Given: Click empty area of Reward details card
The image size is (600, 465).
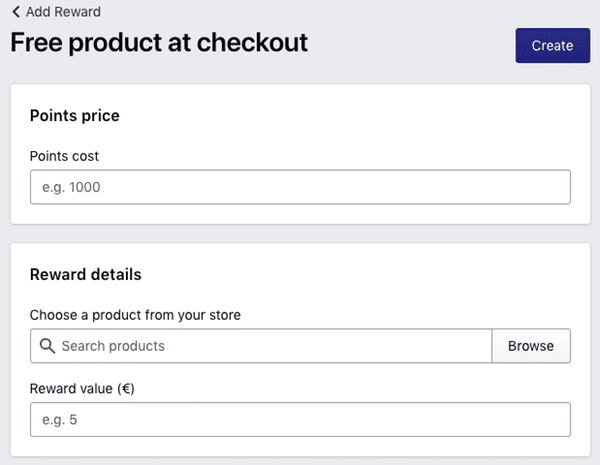Looking at the screenshot, I should click(x=400, y=280).
